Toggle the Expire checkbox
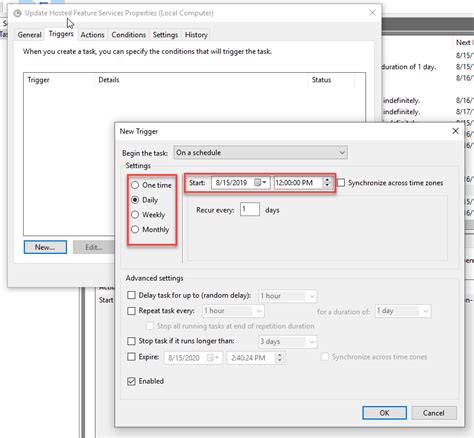Screen dimensions: 474x438 click(131, 357)
